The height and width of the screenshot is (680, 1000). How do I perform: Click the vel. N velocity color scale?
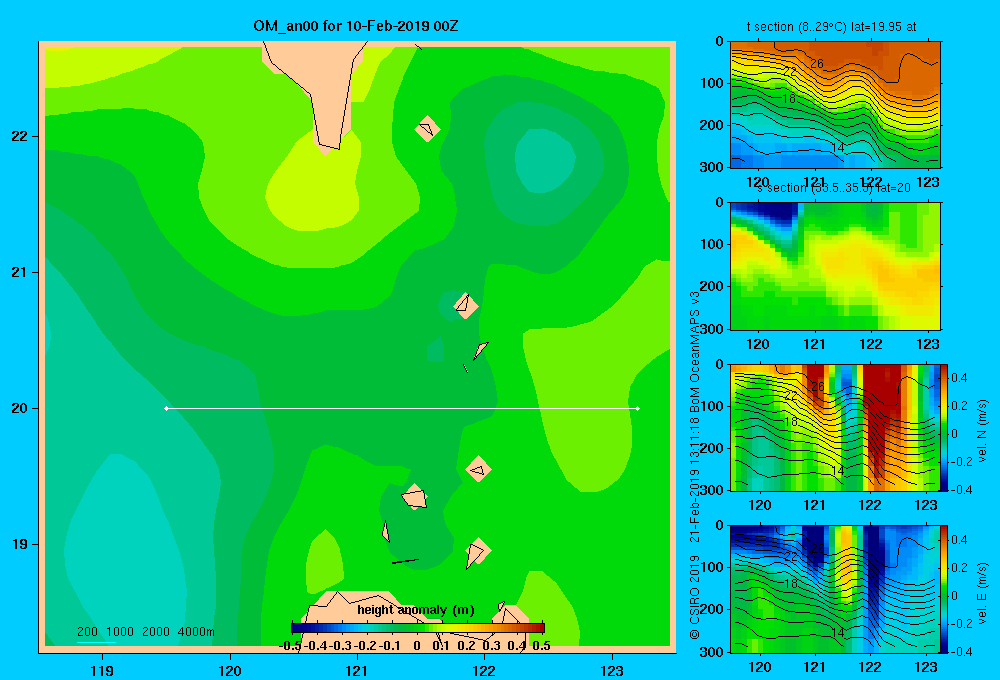pos(945,427)
